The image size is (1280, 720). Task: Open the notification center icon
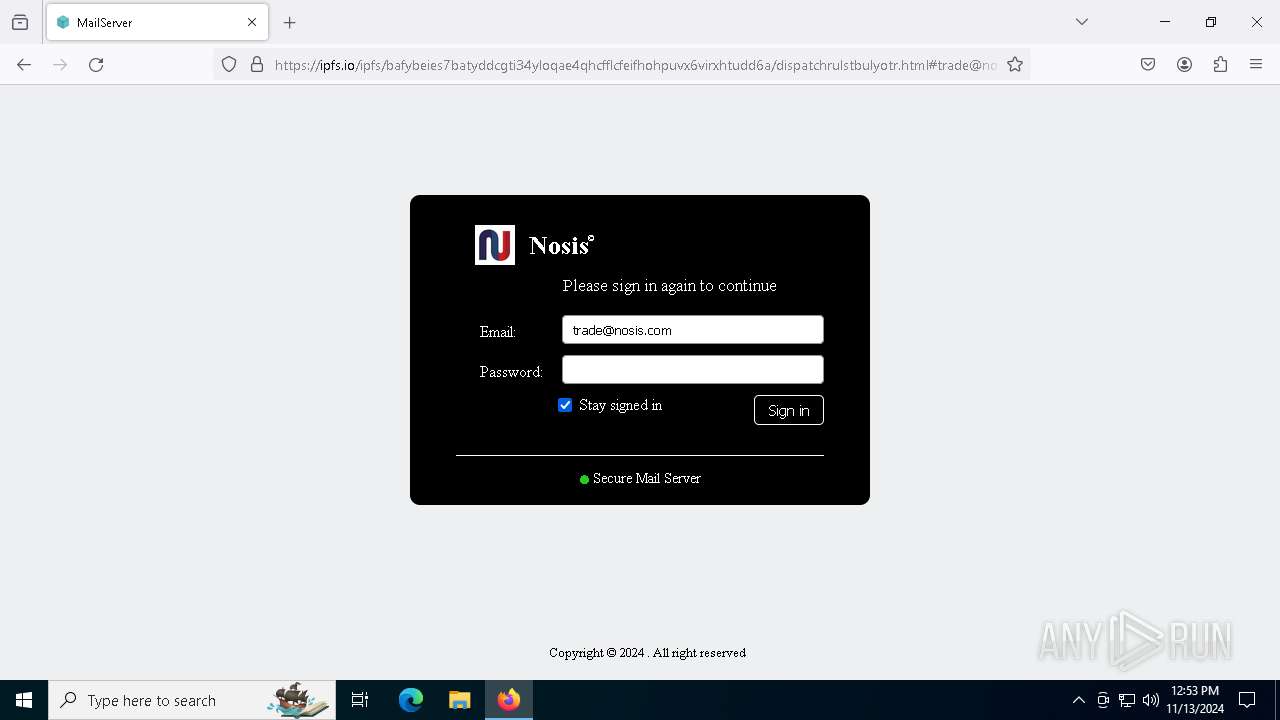coord(1247,700)
